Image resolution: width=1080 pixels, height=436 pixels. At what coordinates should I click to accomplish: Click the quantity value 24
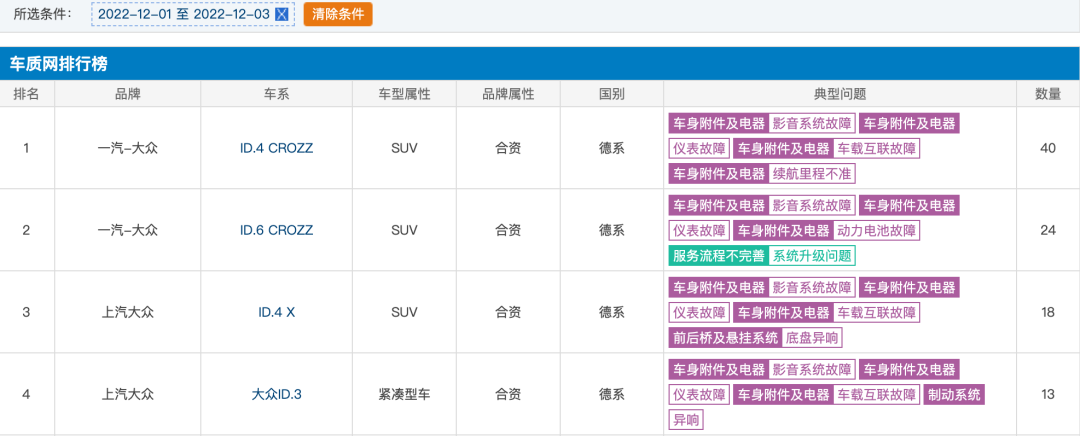(x=1048, y=230)
